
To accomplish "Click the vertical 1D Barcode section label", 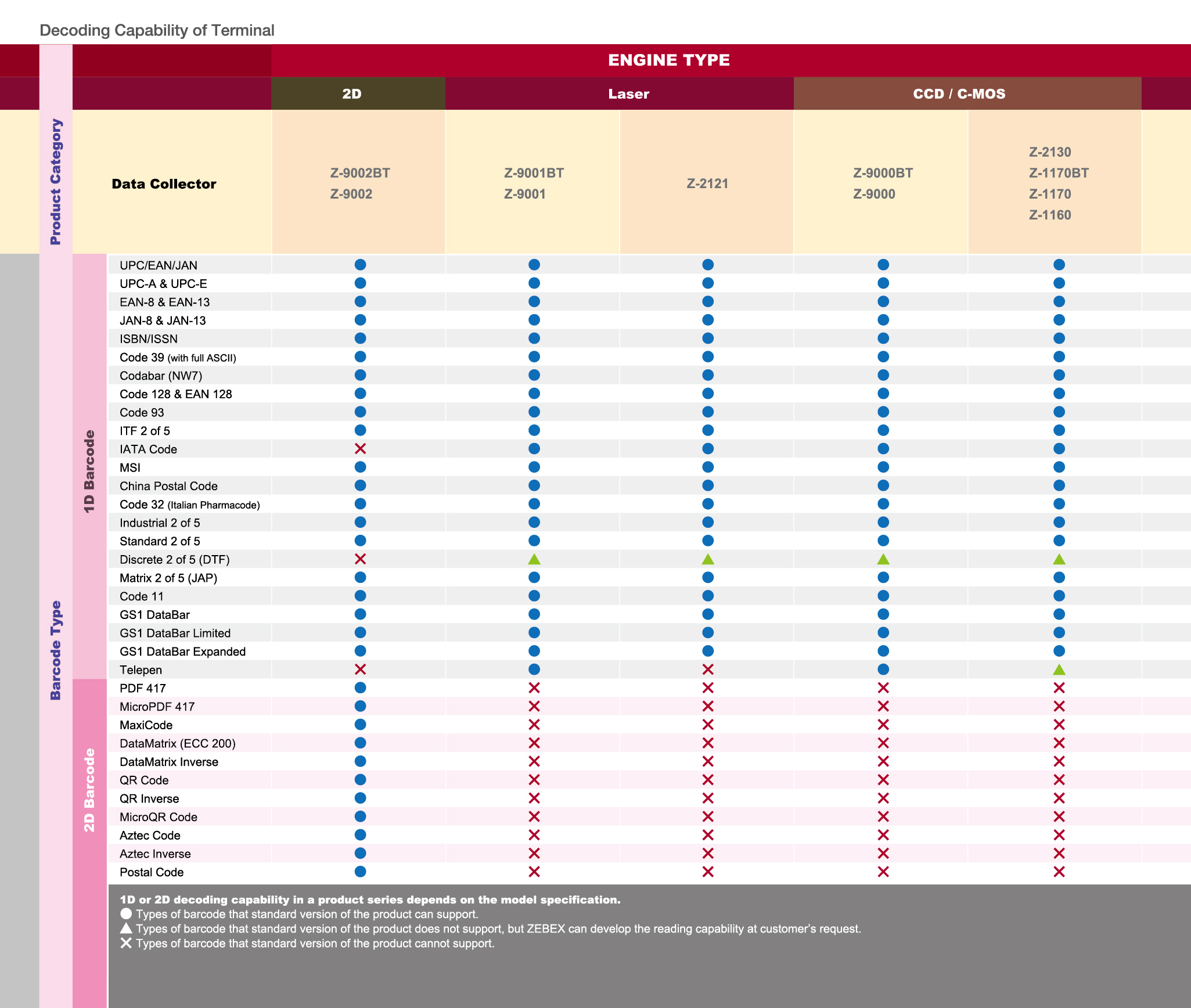I will pyautogui.click(x=89, y=471).
